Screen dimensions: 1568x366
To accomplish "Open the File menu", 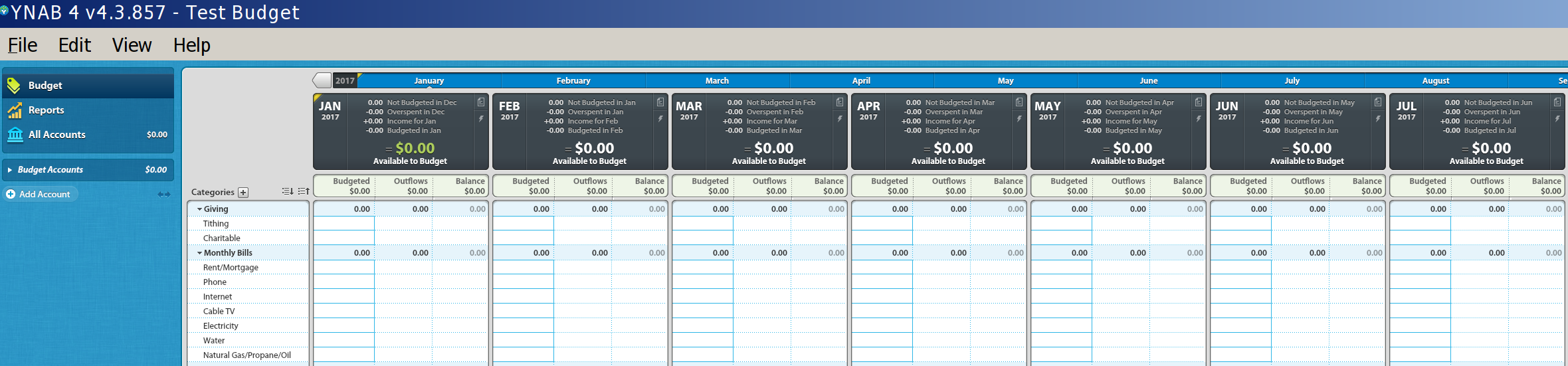I will (x=23, y=45).
